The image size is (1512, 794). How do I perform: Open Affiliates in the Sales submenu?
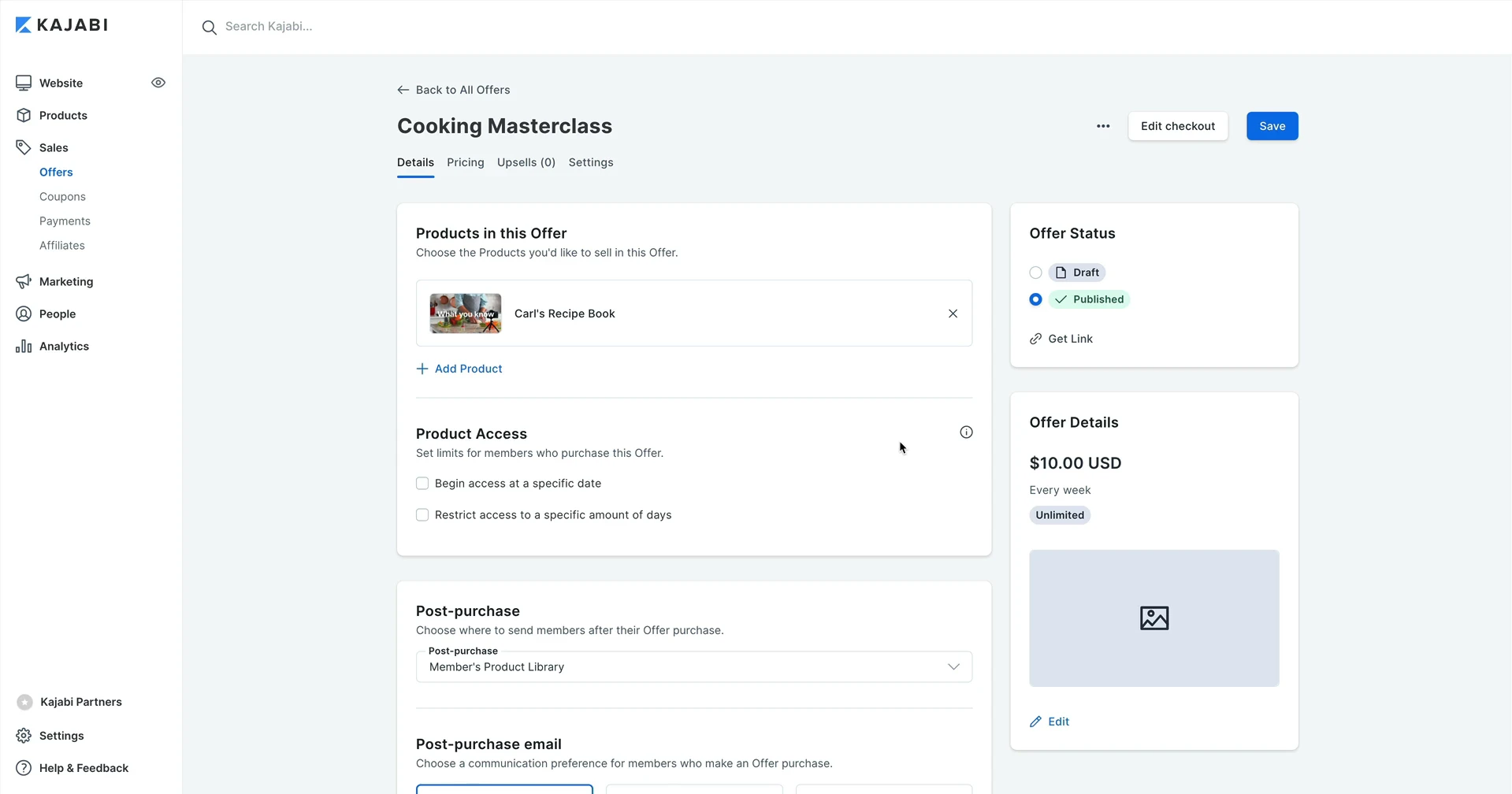pos(62,245)
